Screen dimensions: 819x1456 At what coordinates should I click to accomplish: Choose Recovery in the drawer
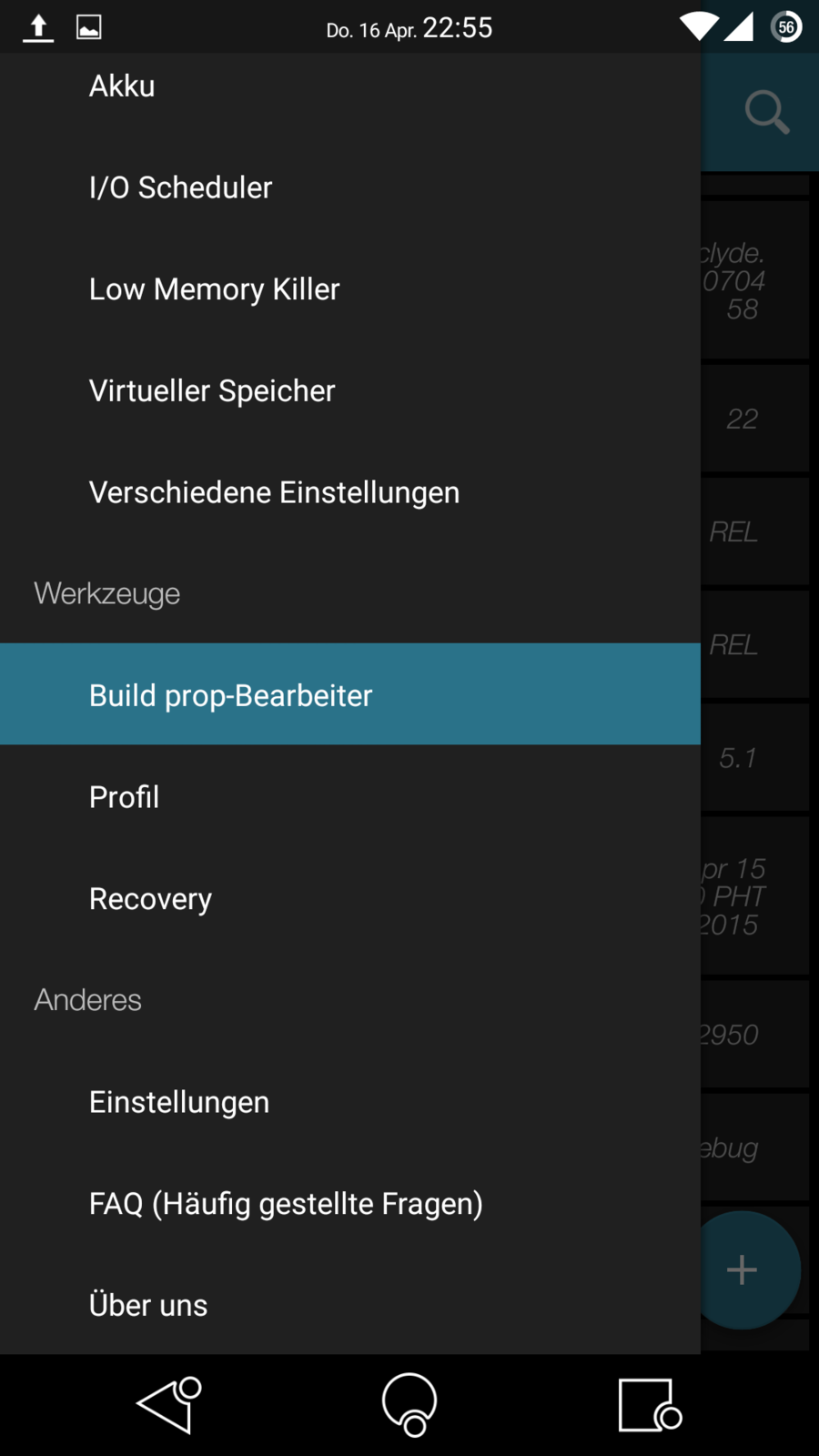point(150,899)
